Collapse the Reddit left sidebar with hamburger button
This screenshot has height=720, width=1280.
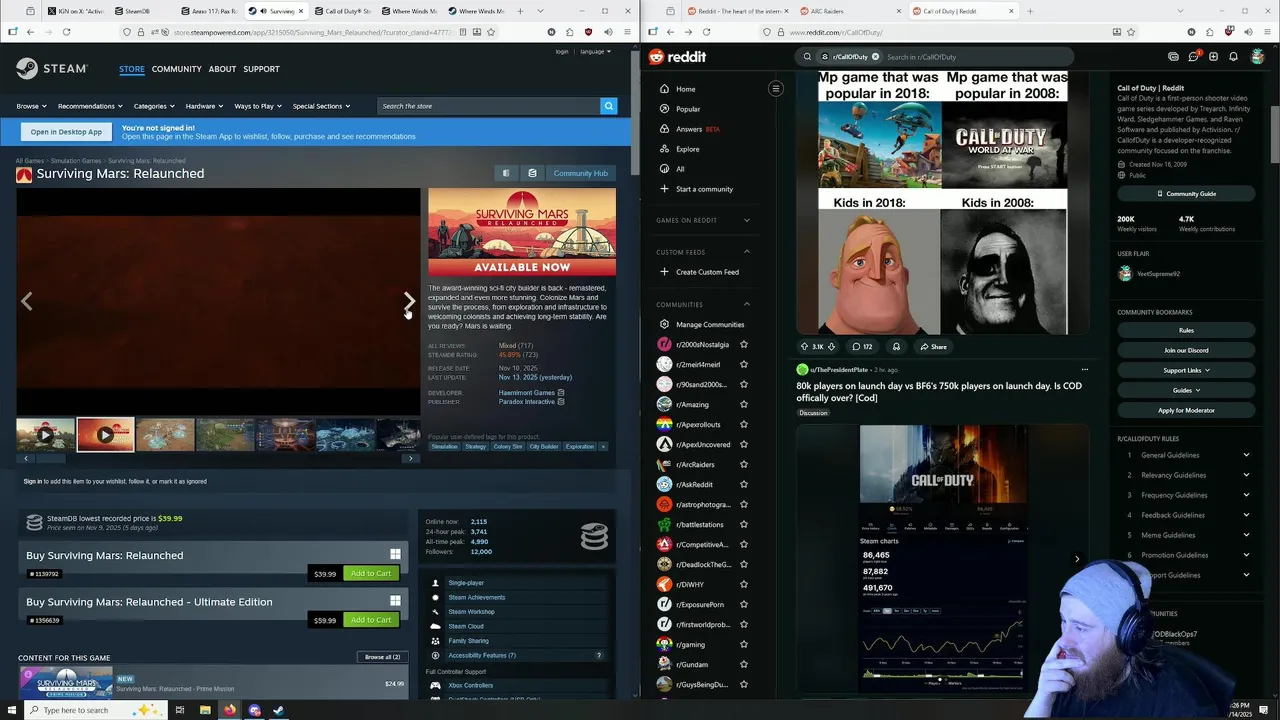[x=775, y=89]
